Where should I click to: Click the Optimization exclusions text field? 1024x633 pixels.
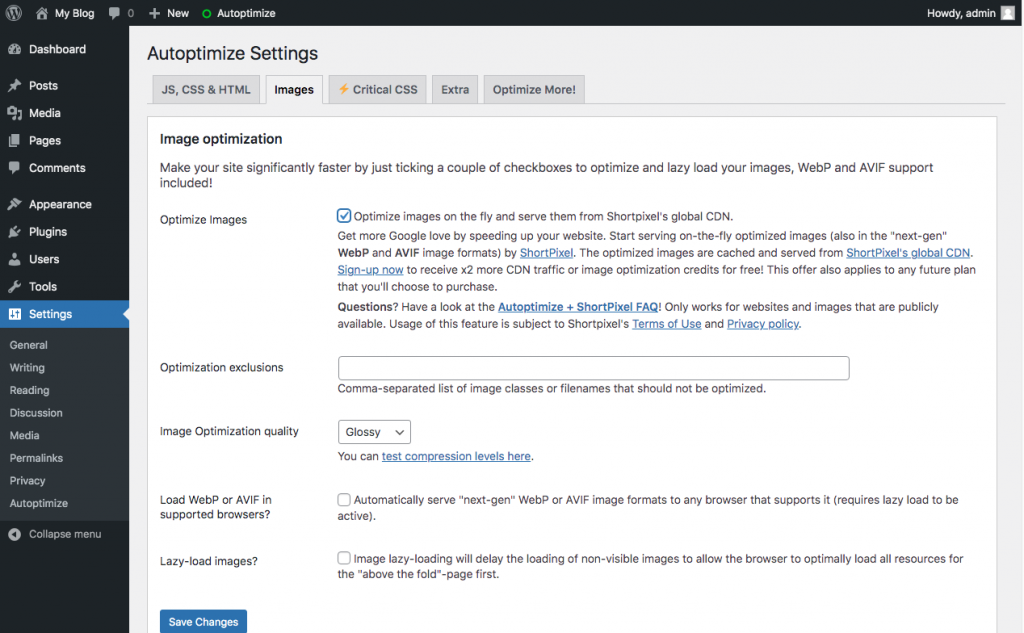pos(593,368)
